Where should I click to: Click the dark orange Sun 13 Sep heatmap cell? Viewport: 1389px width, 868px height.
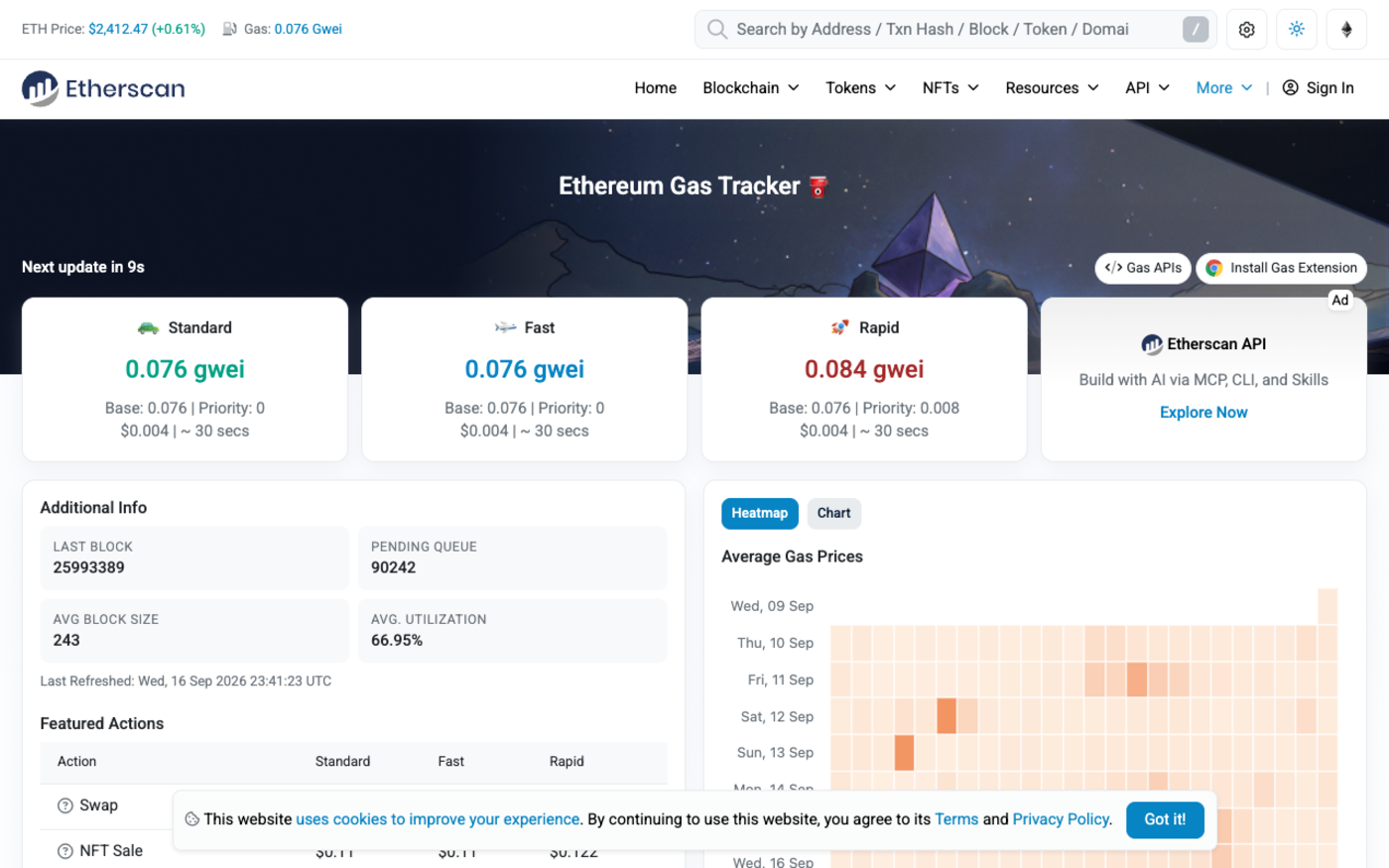pyautogui.click(x=904, y=753)
